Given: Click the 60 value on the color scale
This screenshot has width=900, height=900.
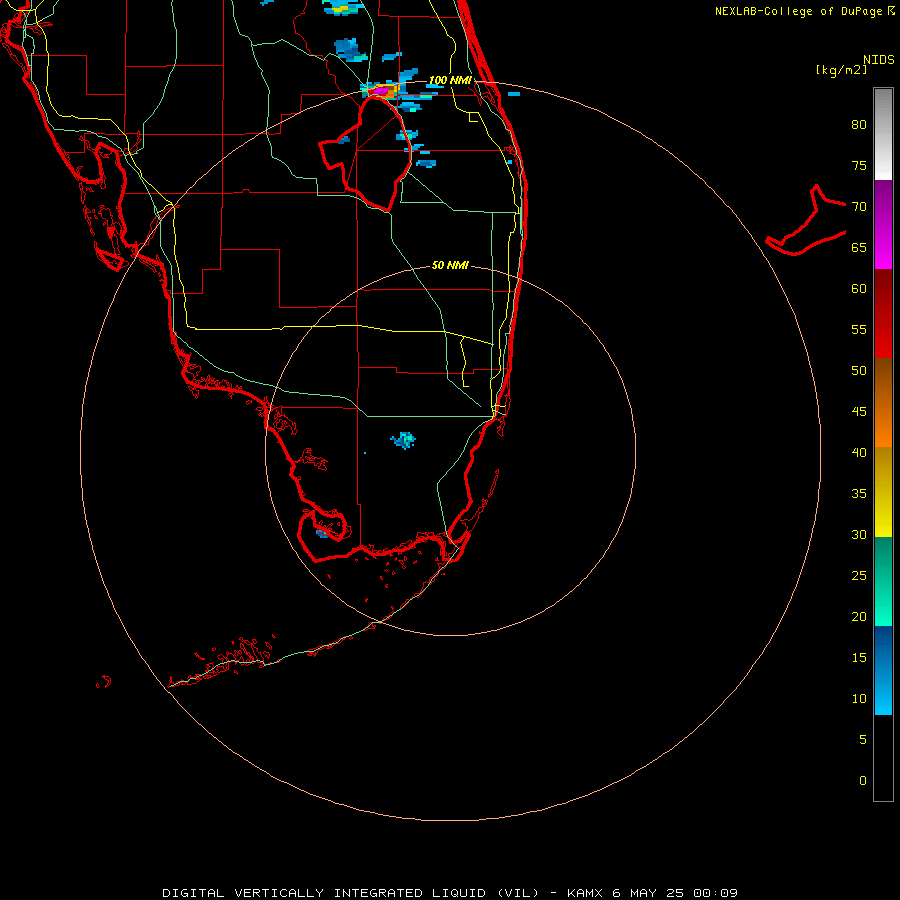Looking at the screenshot, I should 859,289.
